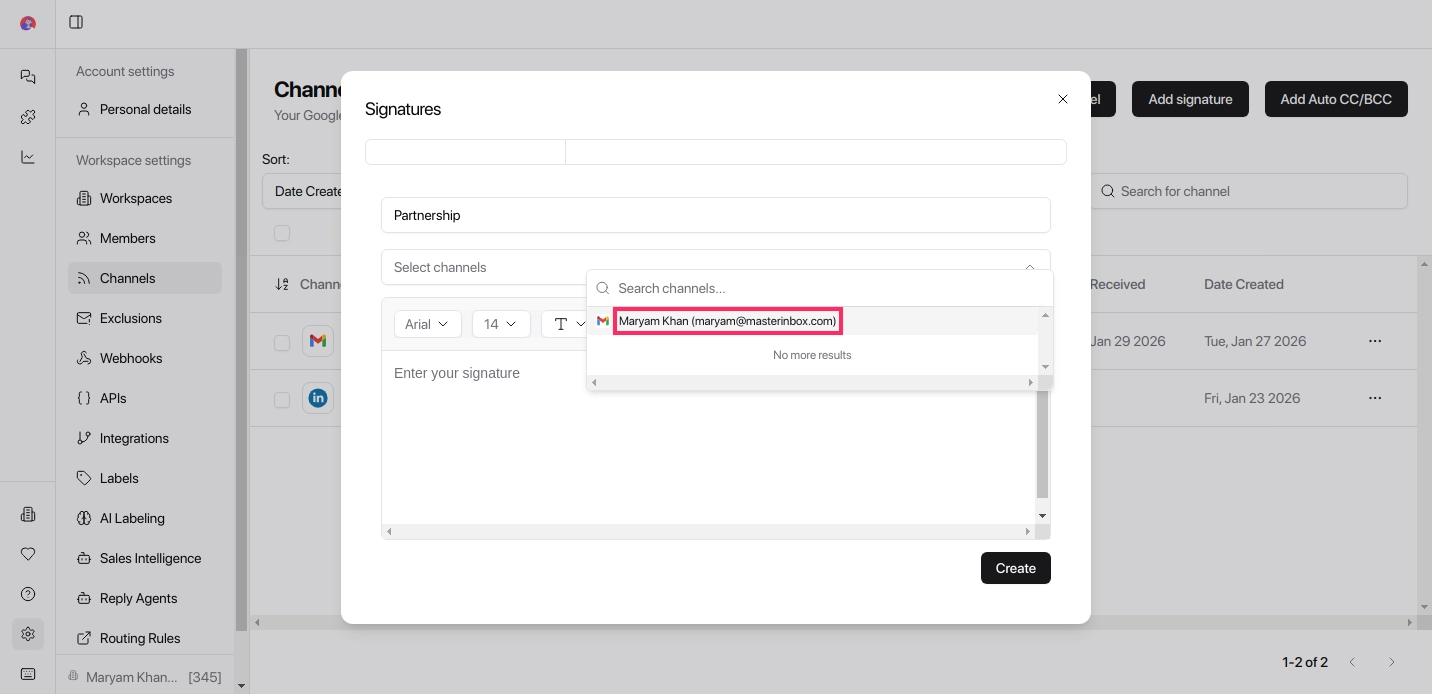Screen dimensions: 1432x694
Task: Check the checkbox next to the Gmail channel row
Action: pyautogui.click(x=282, y=343)
